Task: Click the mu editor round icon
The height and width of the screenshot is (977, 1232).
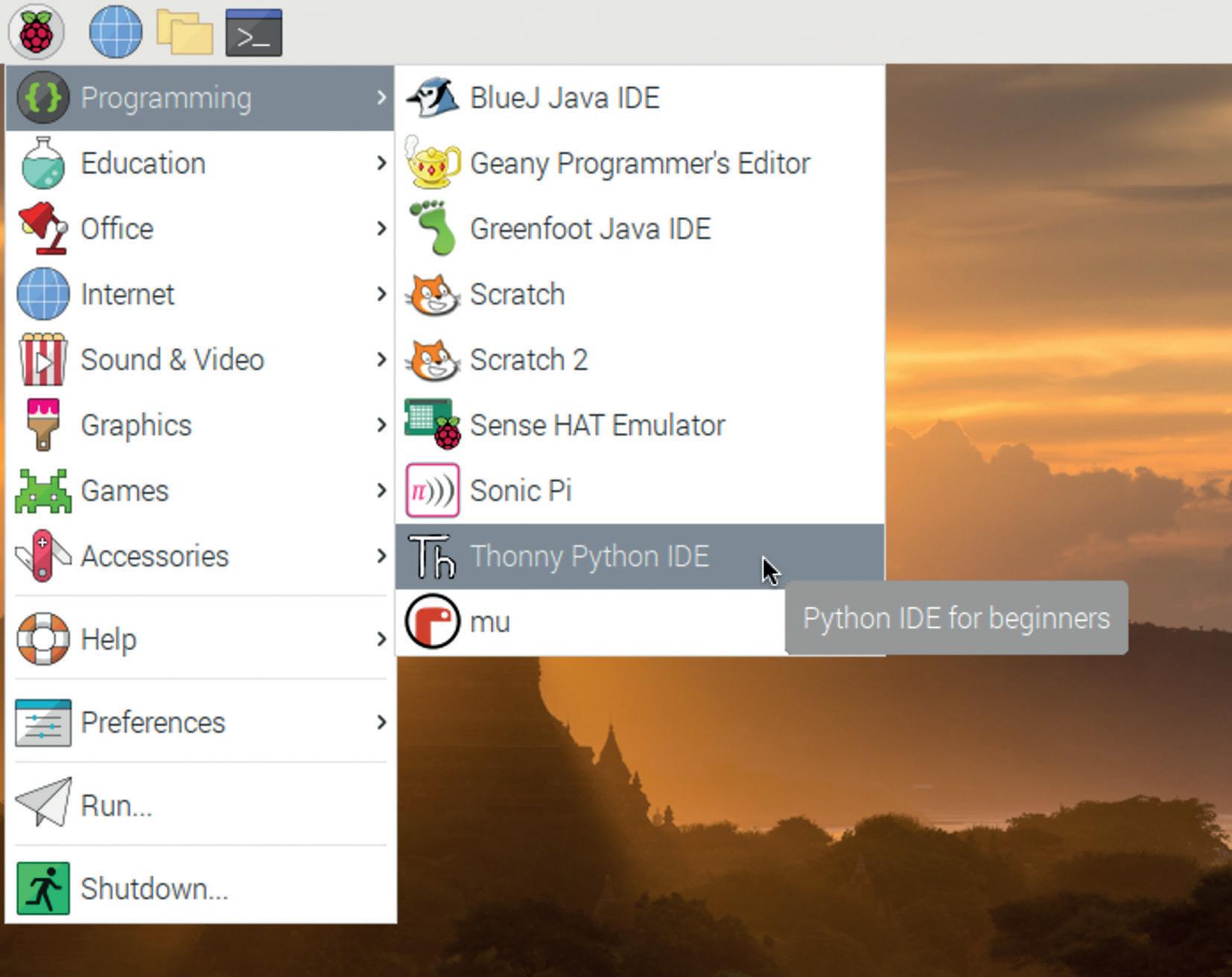Action: (x=433, y=622)
